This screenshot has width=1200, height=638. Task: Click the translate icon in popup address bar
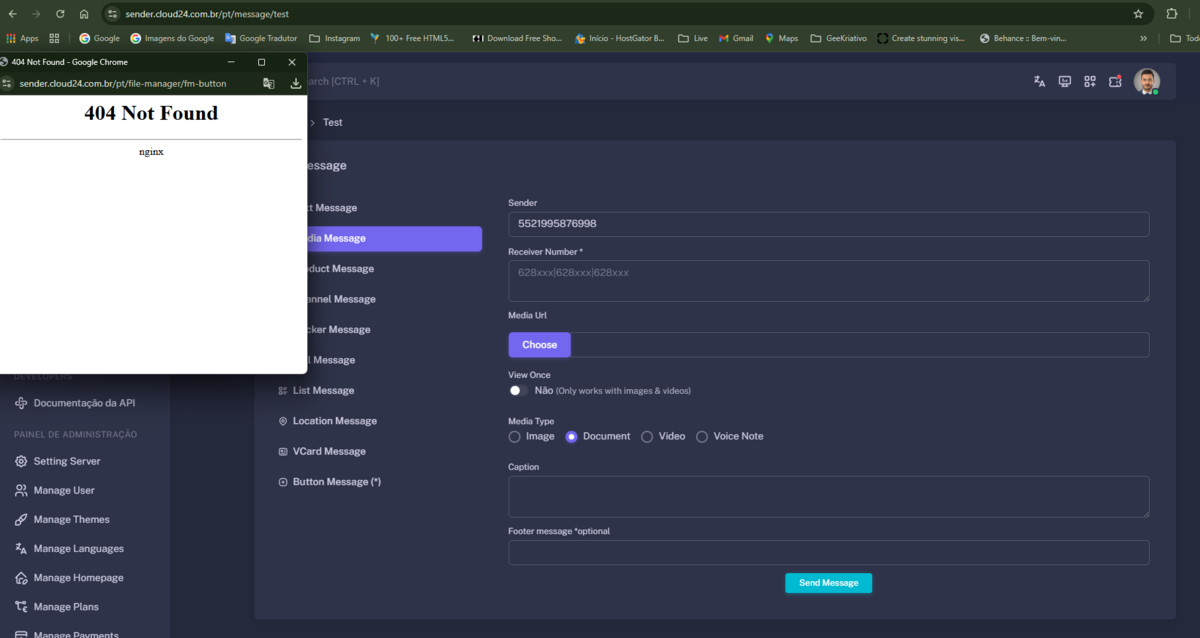269,84
